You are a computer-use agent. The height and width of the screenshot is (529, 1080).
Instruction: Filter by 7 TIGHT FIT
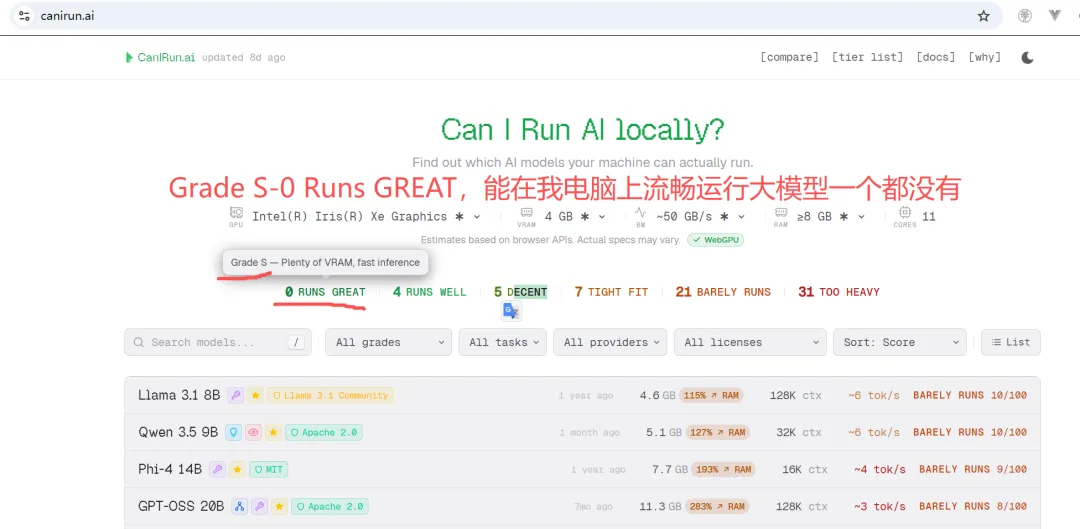pyautogui.click(x=611, y=292)
